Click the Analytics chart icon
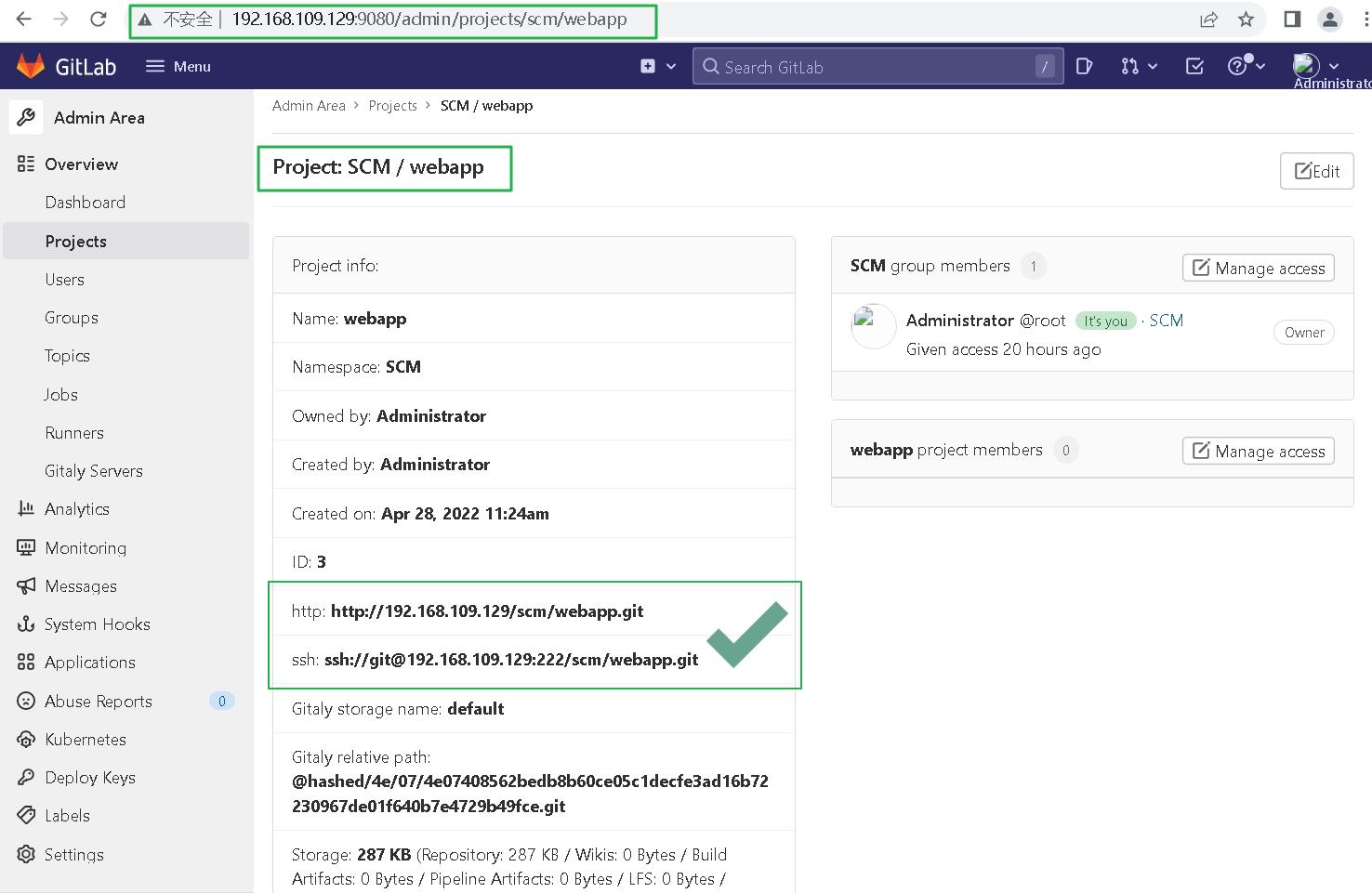The width and height of the screenshot is (1372, 893). coord(26,508)
